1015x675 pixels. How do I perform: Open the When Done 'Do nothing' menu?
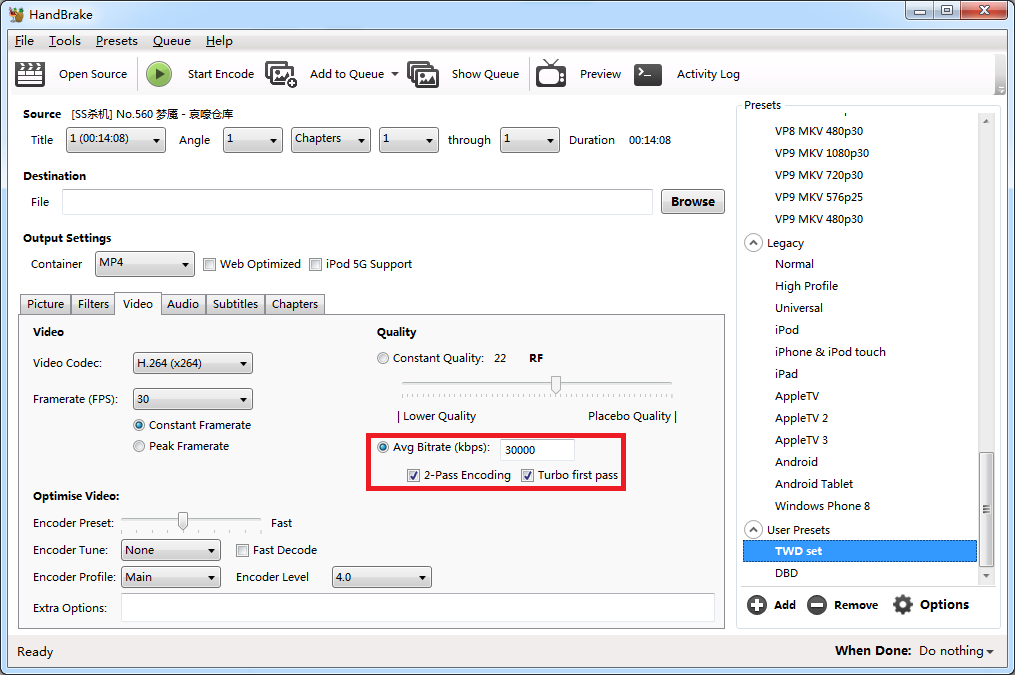coord(956,650)
